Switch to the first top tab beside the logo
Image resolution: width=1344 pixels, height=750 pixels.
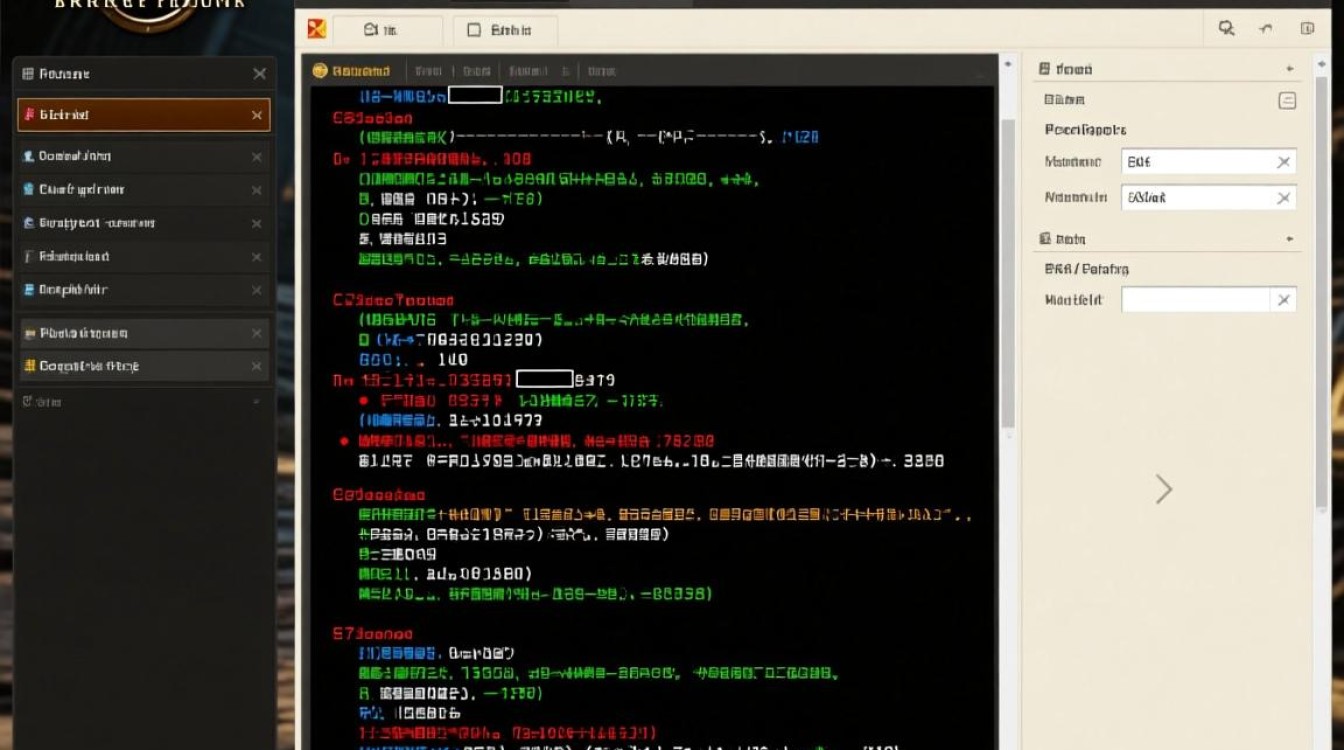point(386,31)
